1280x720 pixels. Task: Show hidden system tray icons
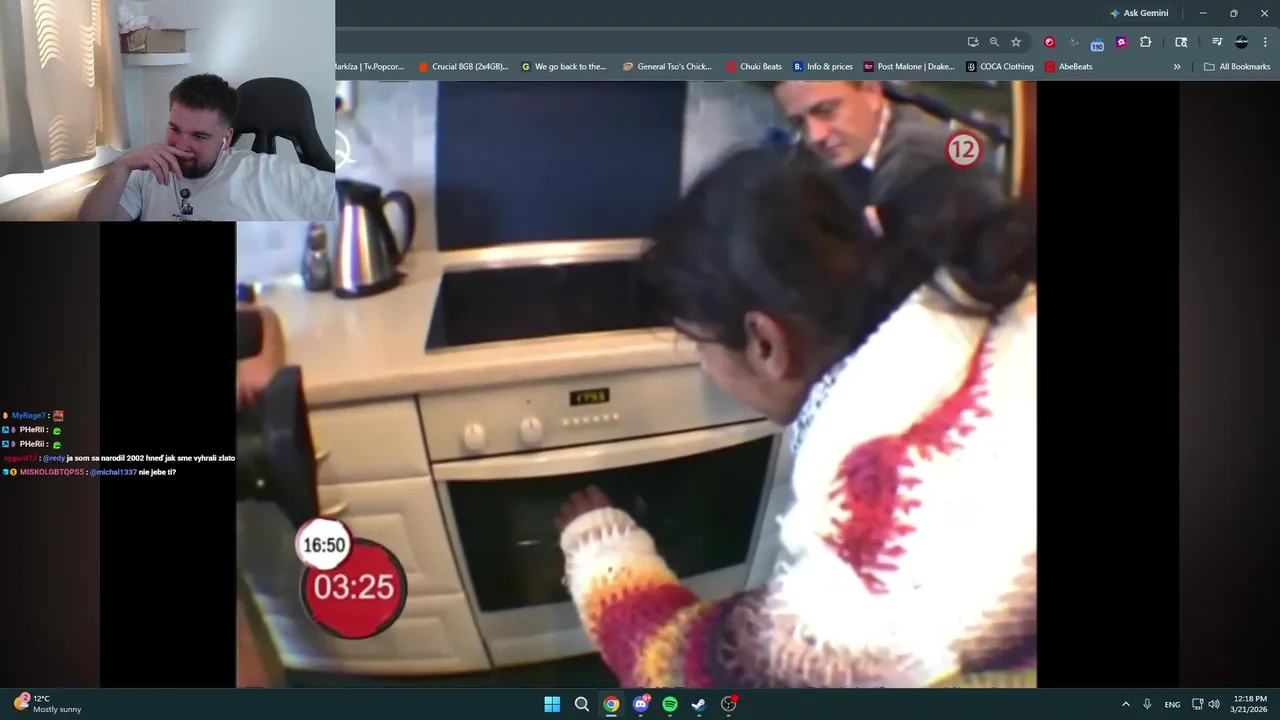[x=1126, y=704]
